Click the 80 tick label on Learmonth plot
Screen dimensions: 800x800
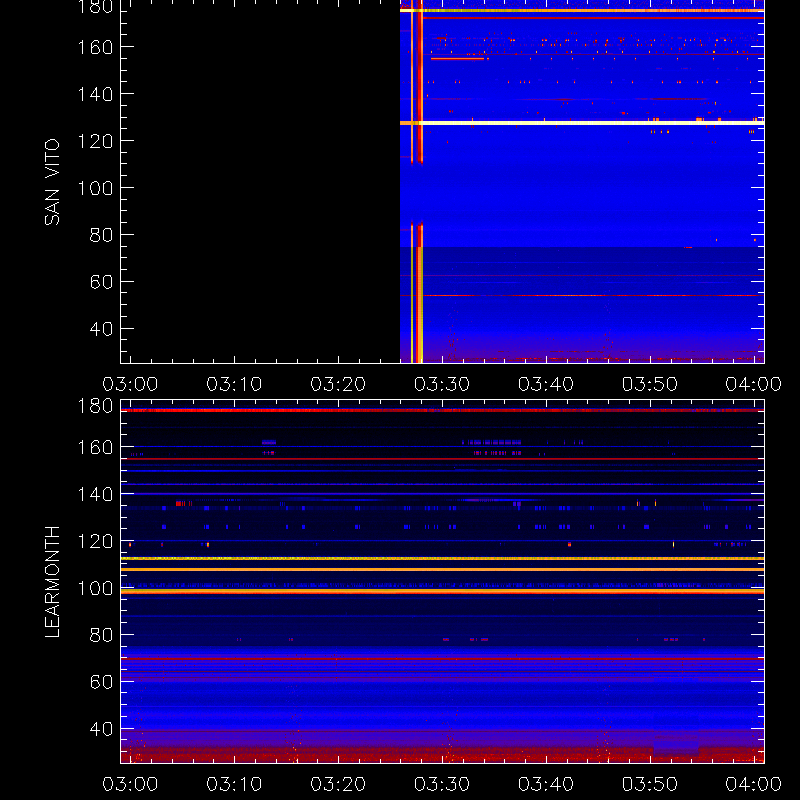(x=102, y=635)
